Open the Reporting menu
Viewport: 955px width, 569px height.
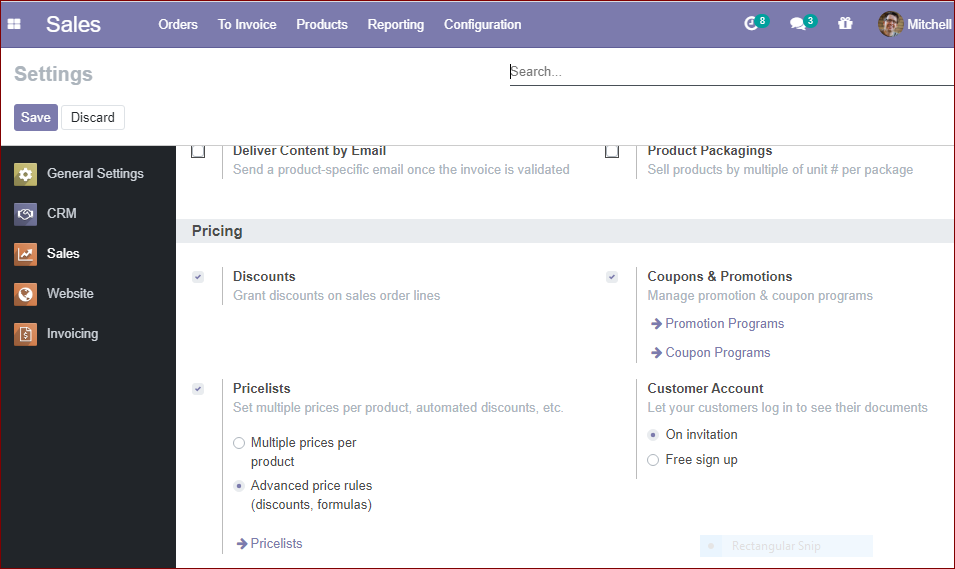396,24
